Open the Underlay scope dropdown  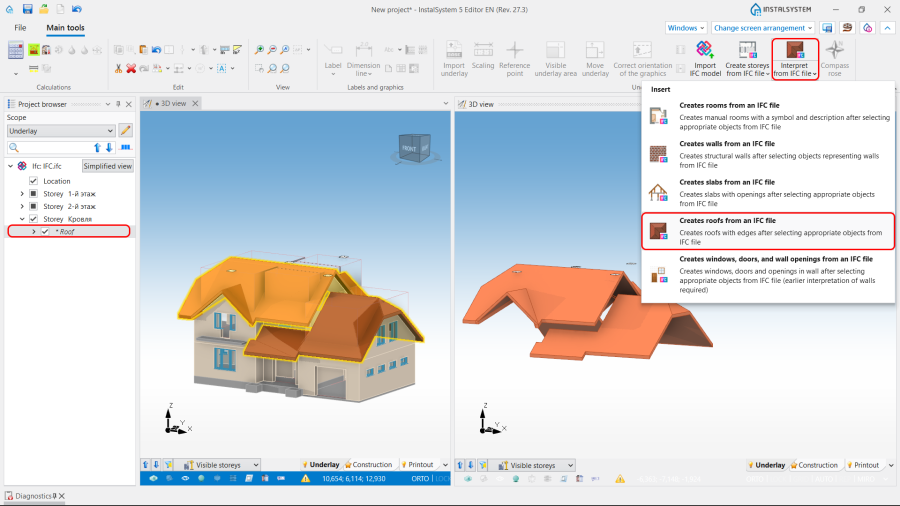[61, 131]
